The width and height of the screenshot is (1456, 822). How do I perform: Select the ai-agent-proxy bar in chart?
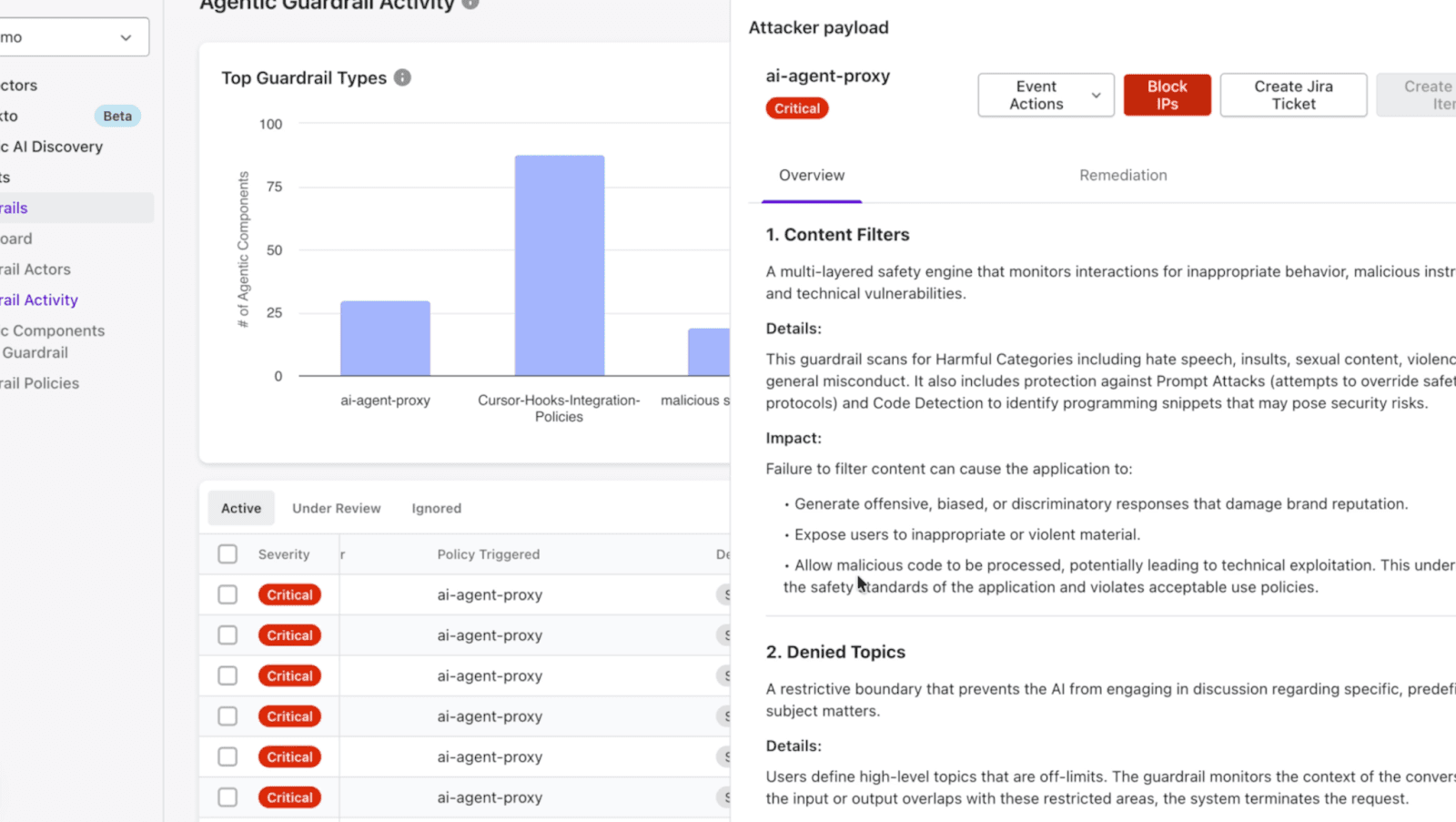click(385, 338)
